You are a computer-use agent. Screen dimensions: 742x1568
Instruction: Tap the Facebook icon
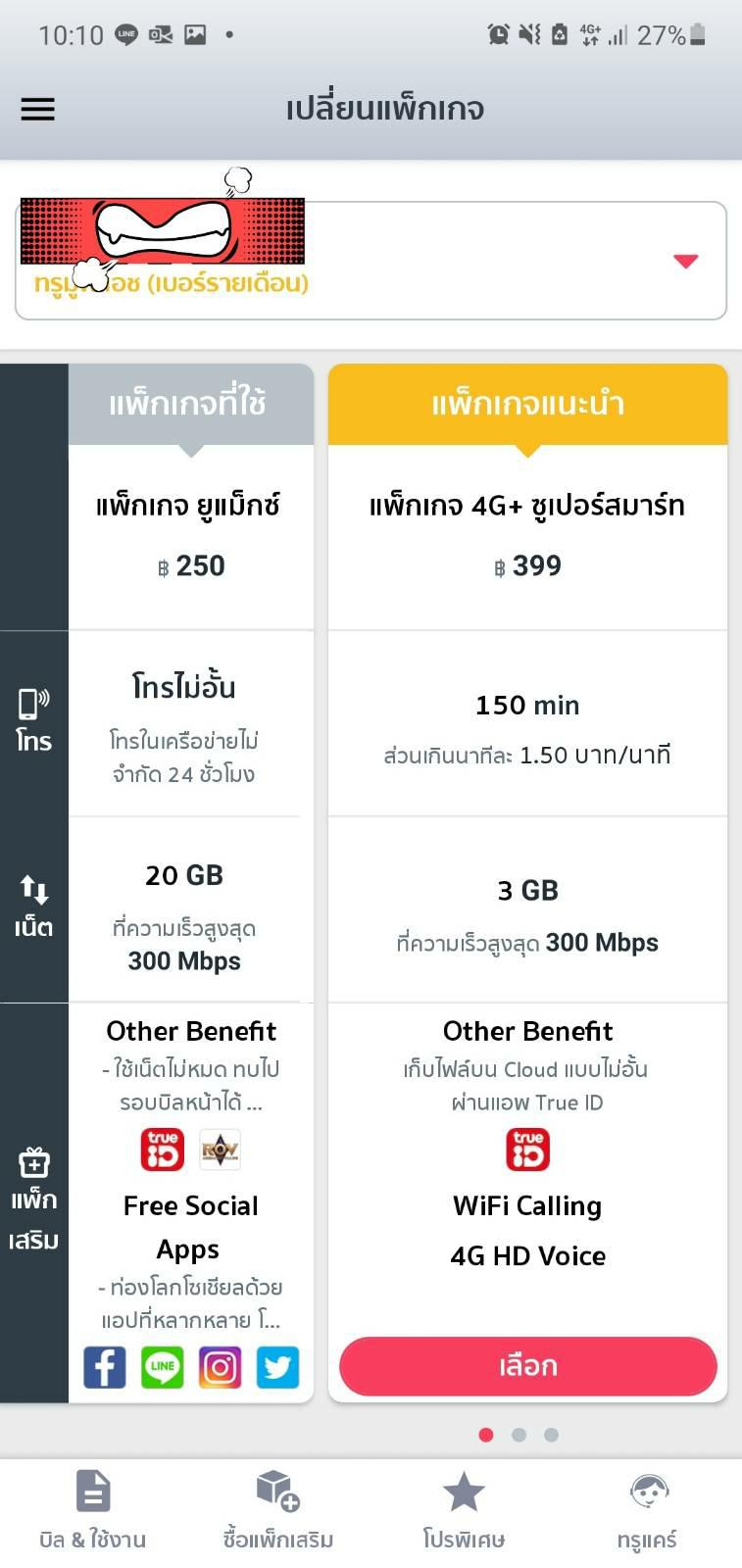click(105, 1367)
